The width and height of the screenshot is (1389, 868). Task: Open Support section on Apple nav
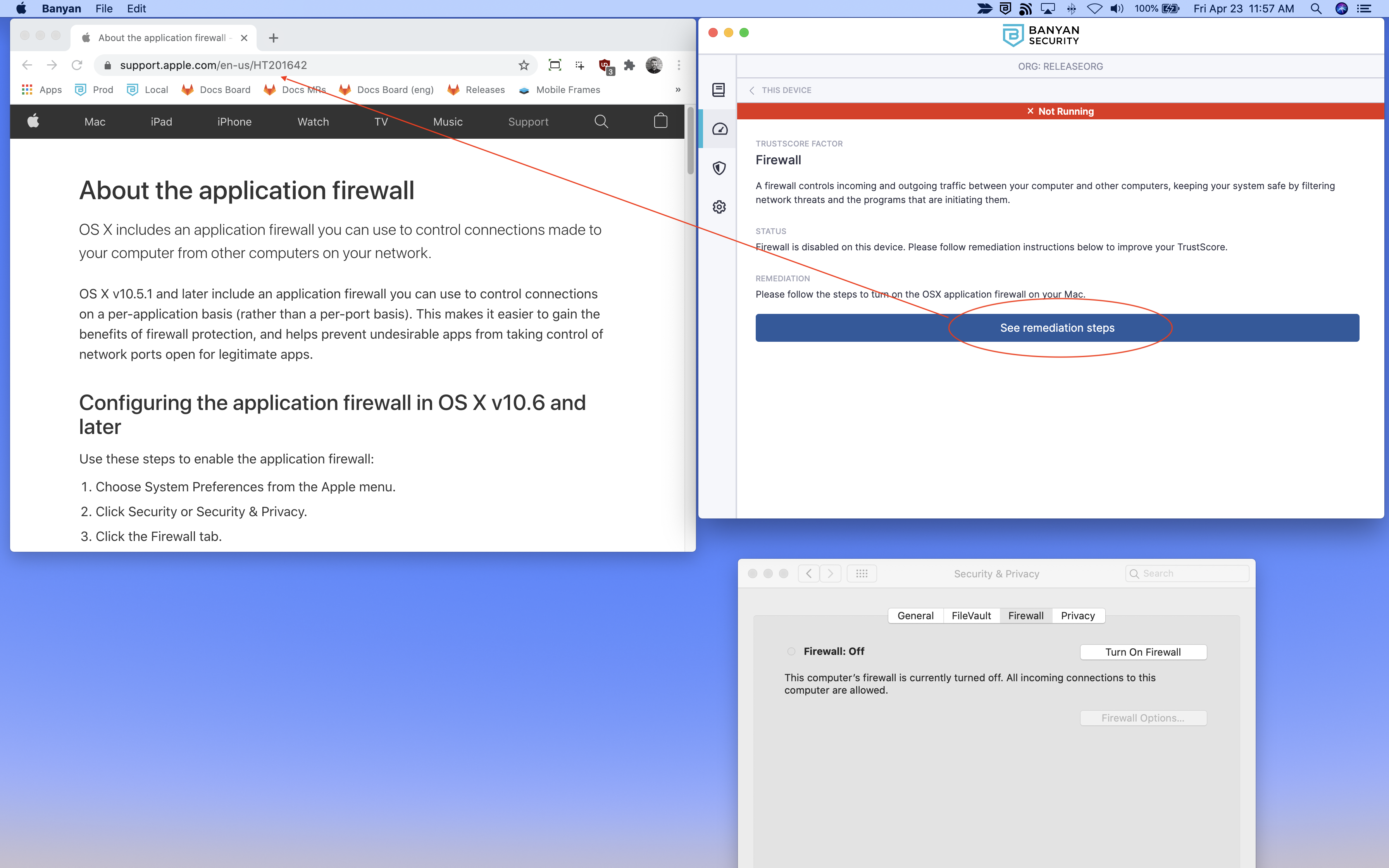tap(528, 122)
